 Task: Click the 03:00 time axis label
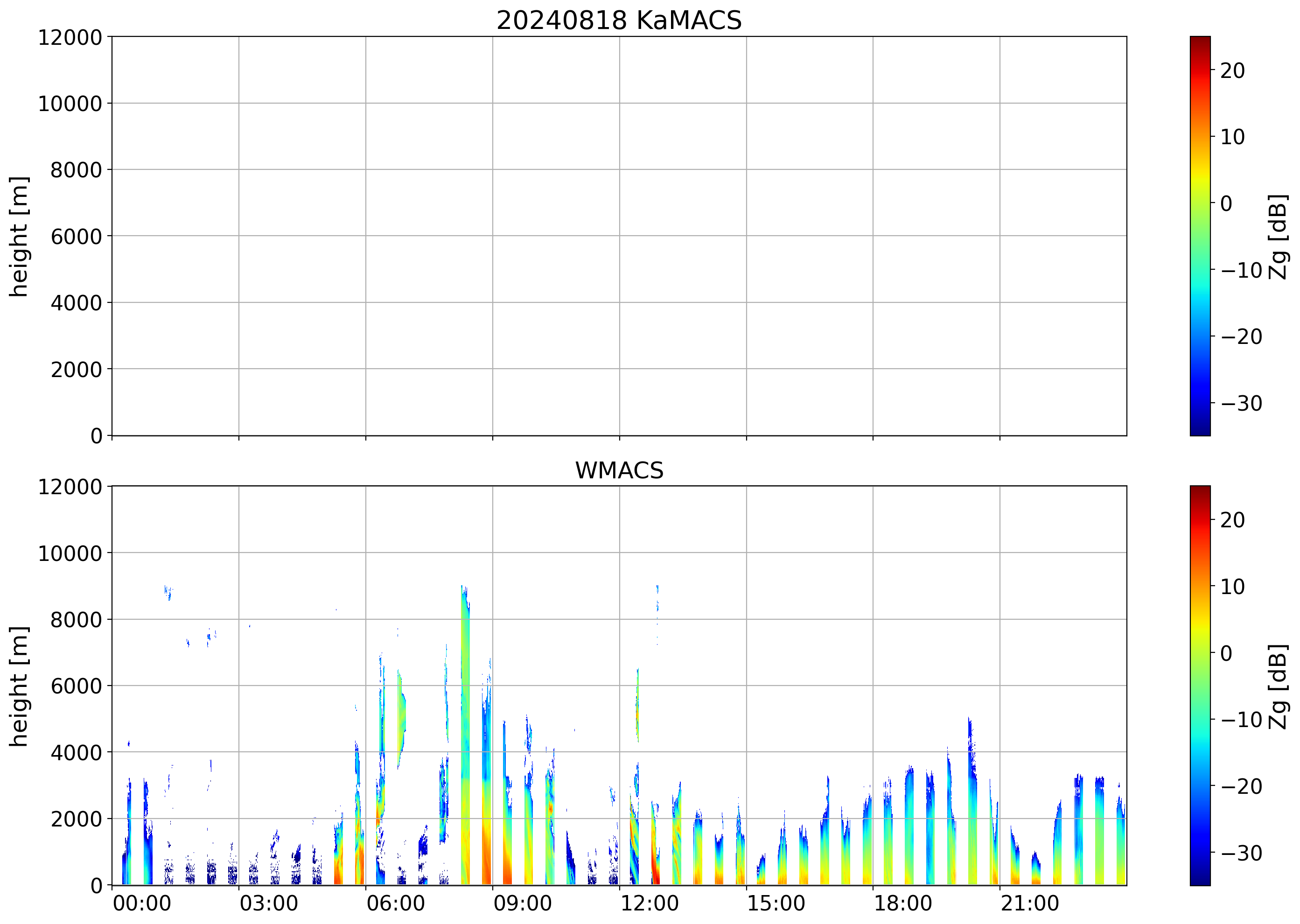(268, 903)
